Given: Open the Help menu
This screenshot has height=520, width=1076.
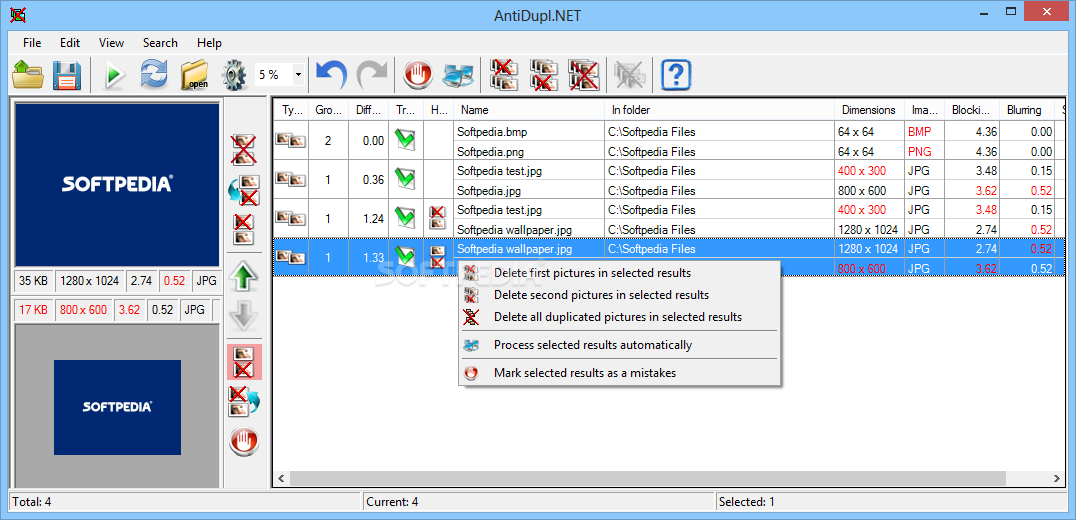Looking at the screenshot, I should tap(209, 43).
